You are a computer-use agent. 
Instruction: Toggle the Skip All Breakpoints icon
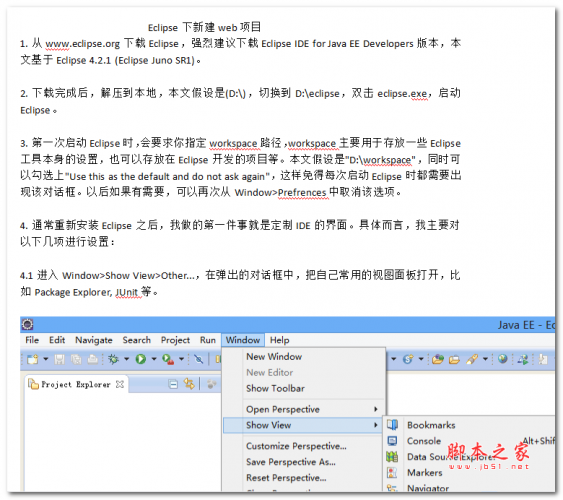tap(199, 359)
